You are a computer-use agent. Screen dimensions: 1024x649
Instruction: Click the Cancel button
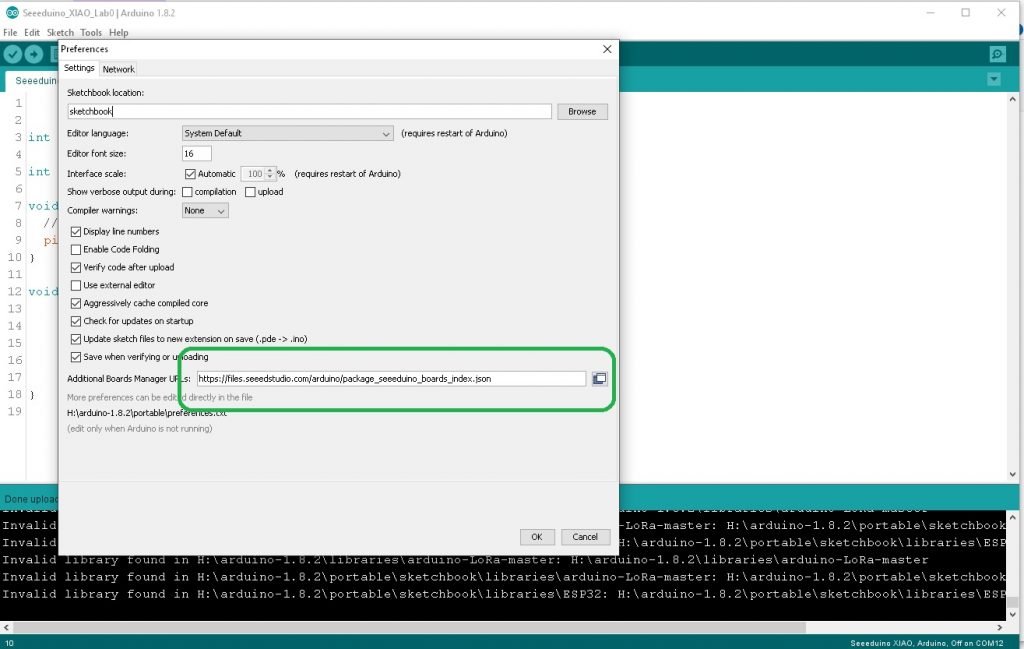[585, 537]
